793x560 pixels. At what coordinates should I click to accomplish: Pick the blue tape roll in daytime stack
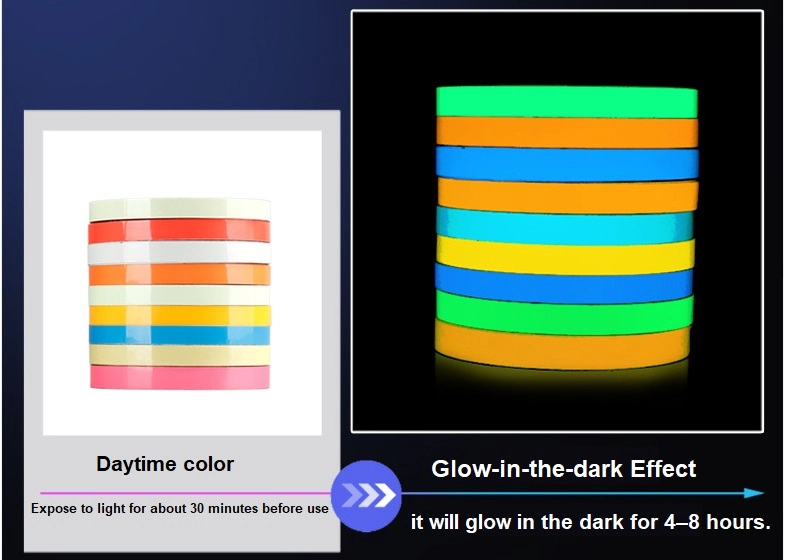click(180, 335)
